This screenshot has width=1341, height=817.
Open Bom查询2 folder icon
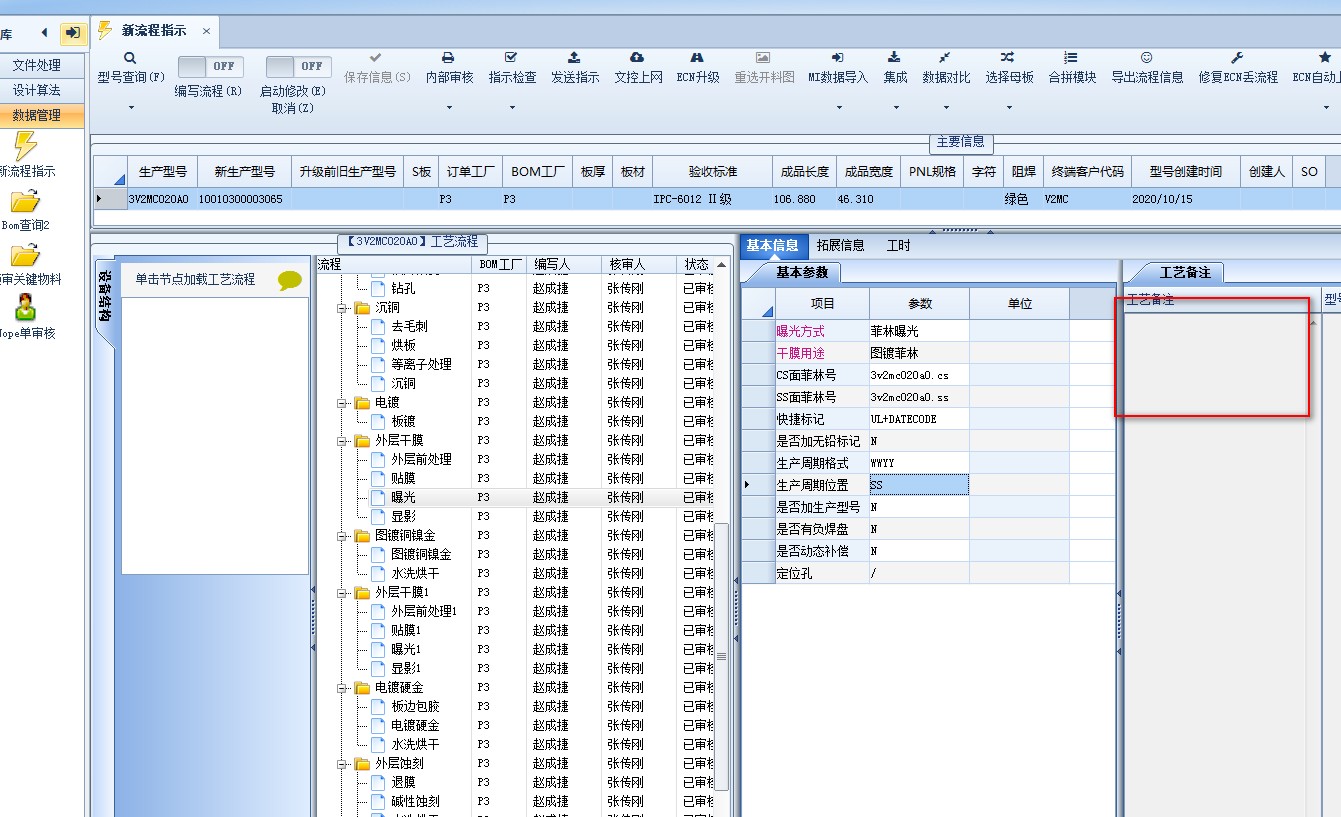[25, 201]
